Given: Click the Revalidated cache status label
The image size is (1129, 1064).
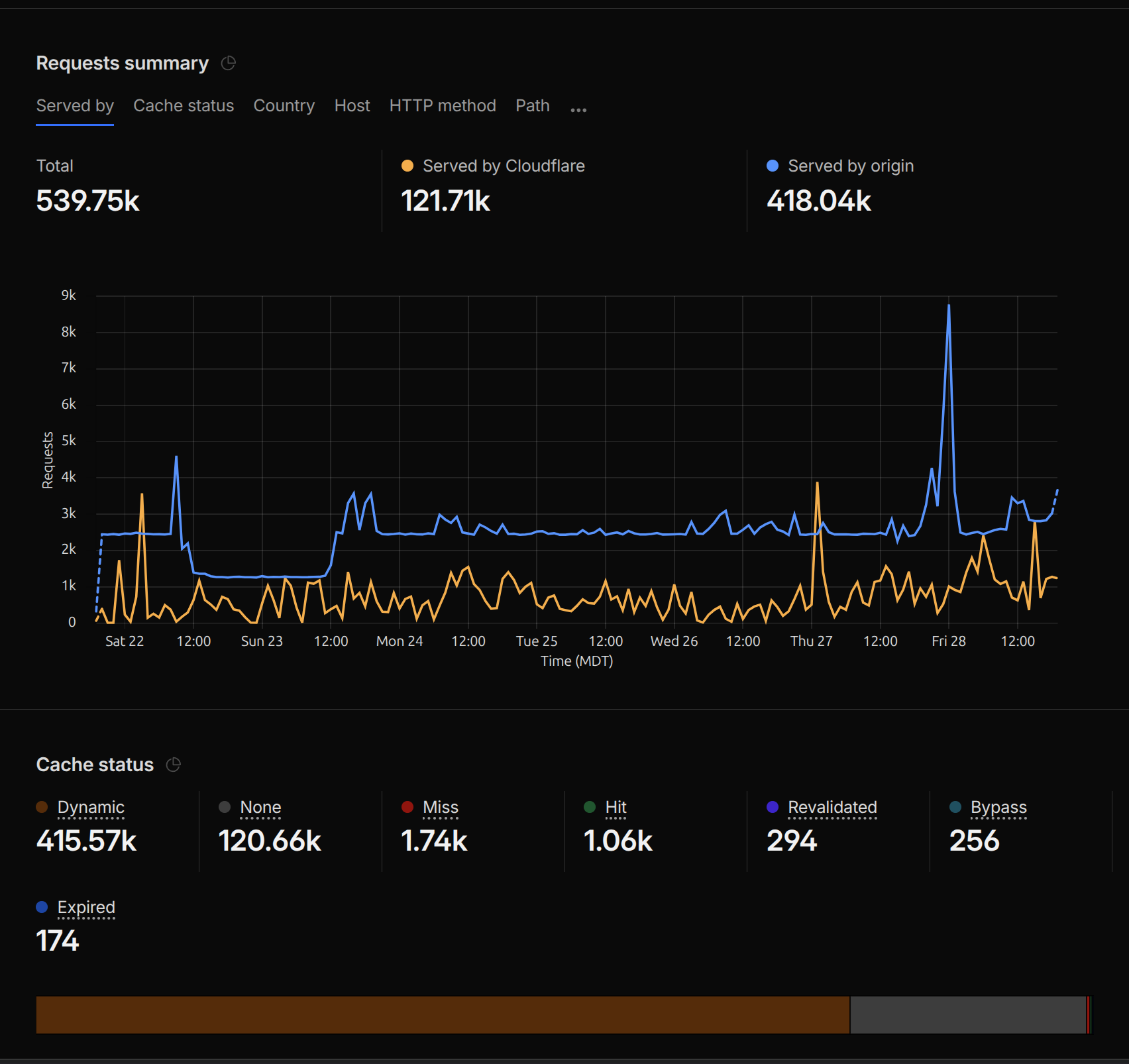Looking at the screenshot, I should pos(832,808).
